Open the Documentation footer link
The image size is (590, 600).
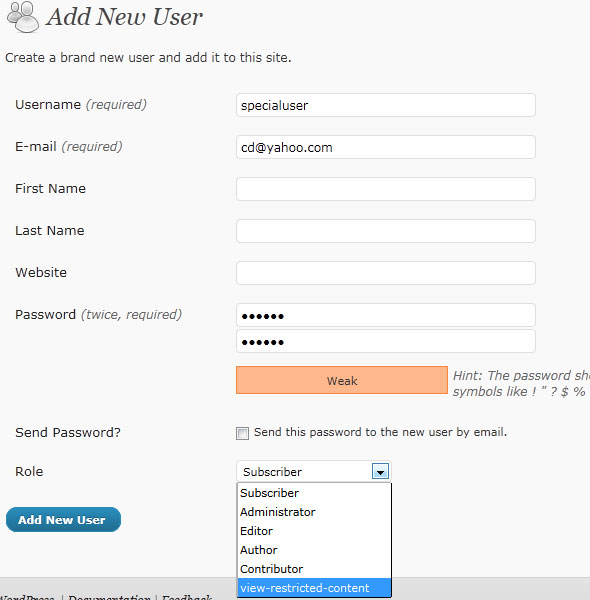pos(109,597)
